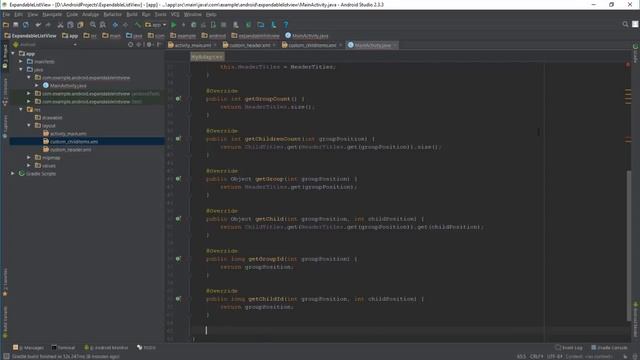The width and height of the screenshot is (640, 360).
Task: Collapse the java folder
Action: (21, 69)
